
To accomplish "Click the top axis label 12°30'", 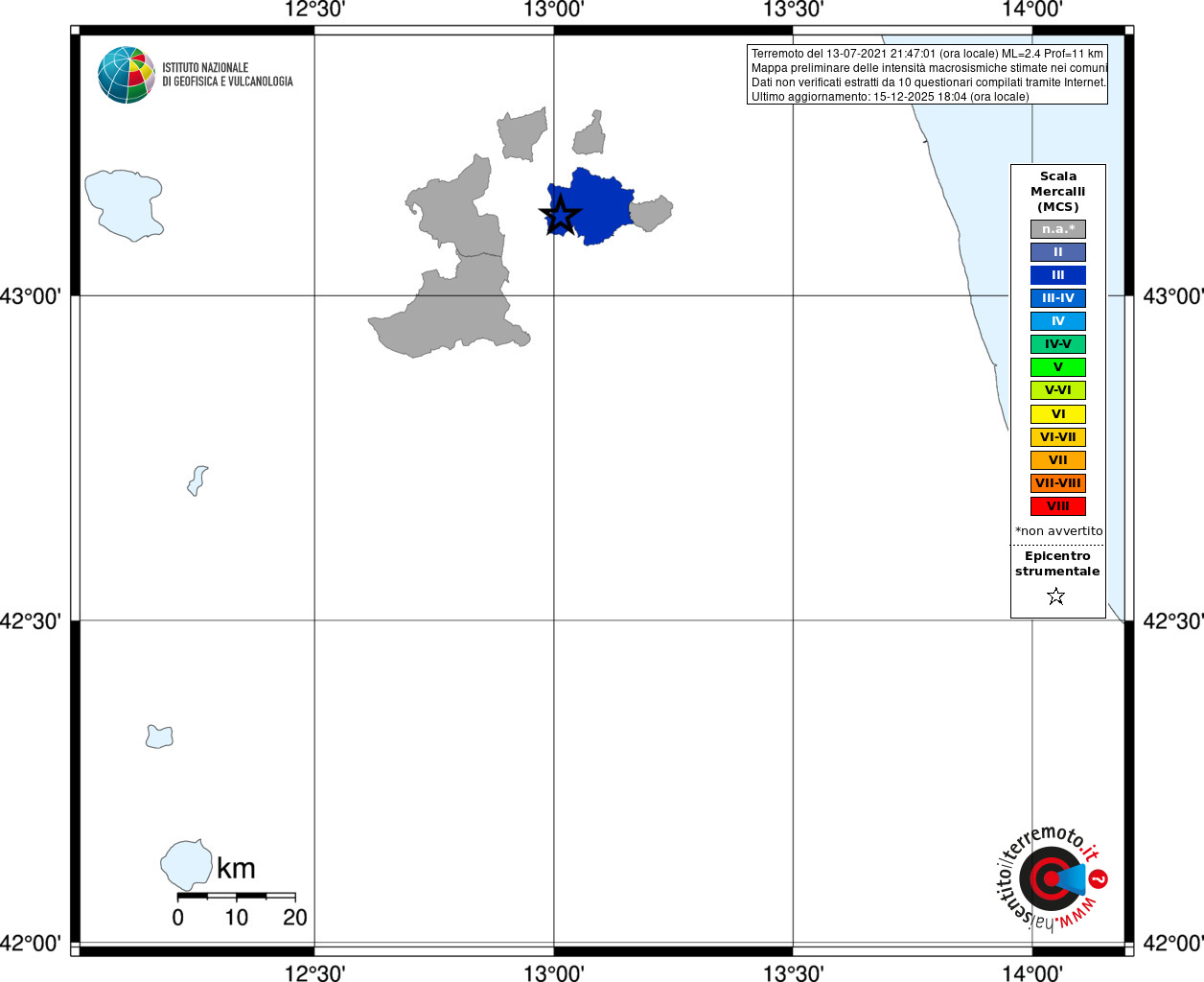I will click(315, 10).
